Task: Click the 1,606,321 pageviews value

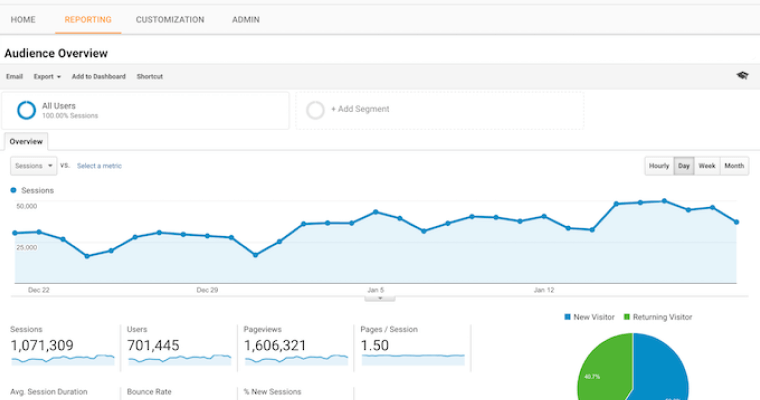Action: 275,345
